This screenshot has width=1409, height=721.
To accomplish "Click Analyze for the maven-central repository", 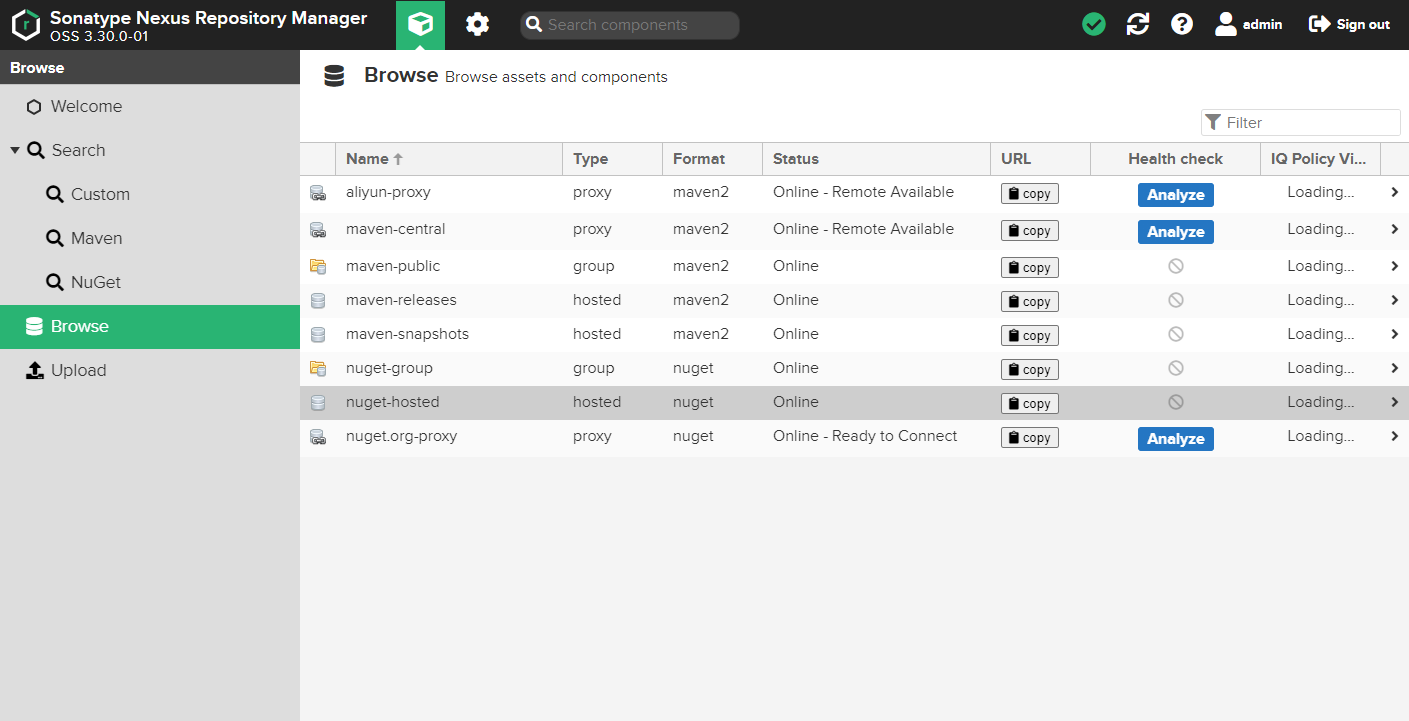I will 1175,231.
